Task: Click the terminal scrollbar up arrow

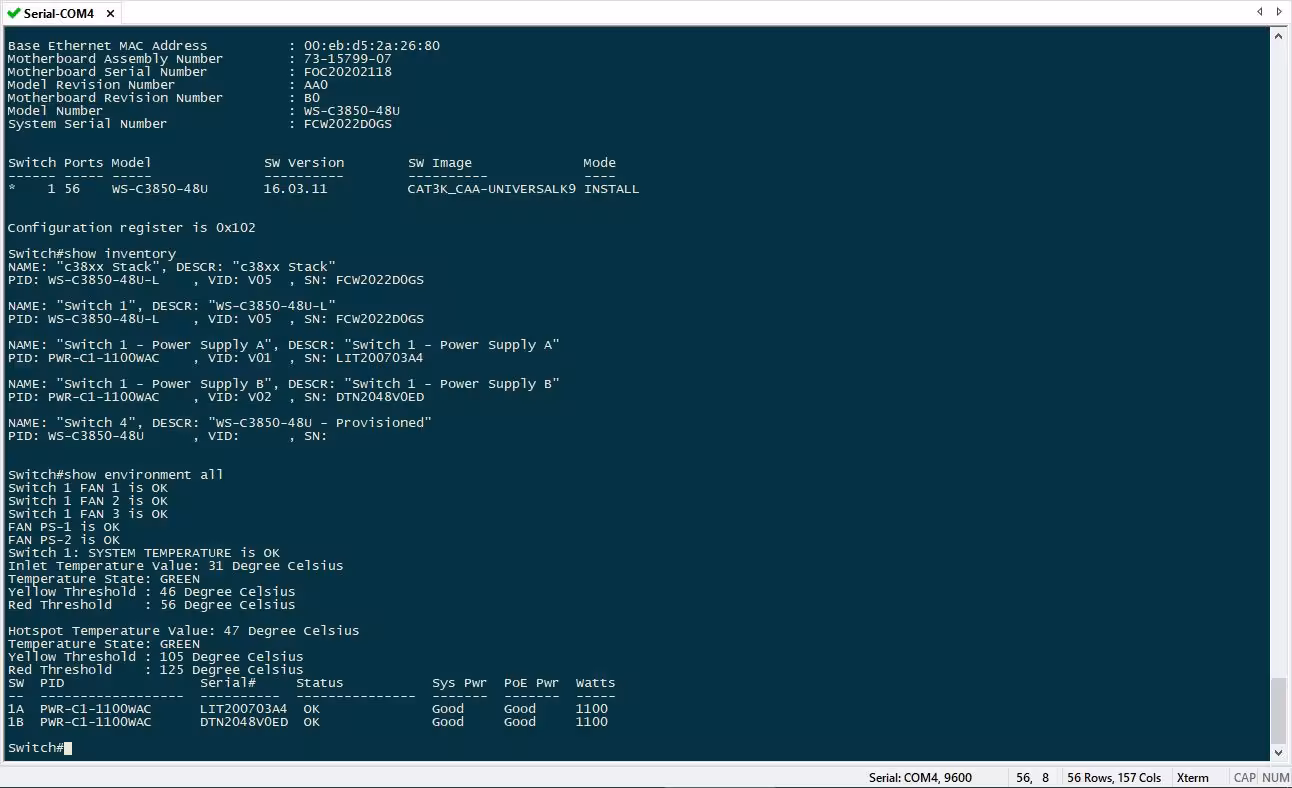Action: coord(1279,36)
